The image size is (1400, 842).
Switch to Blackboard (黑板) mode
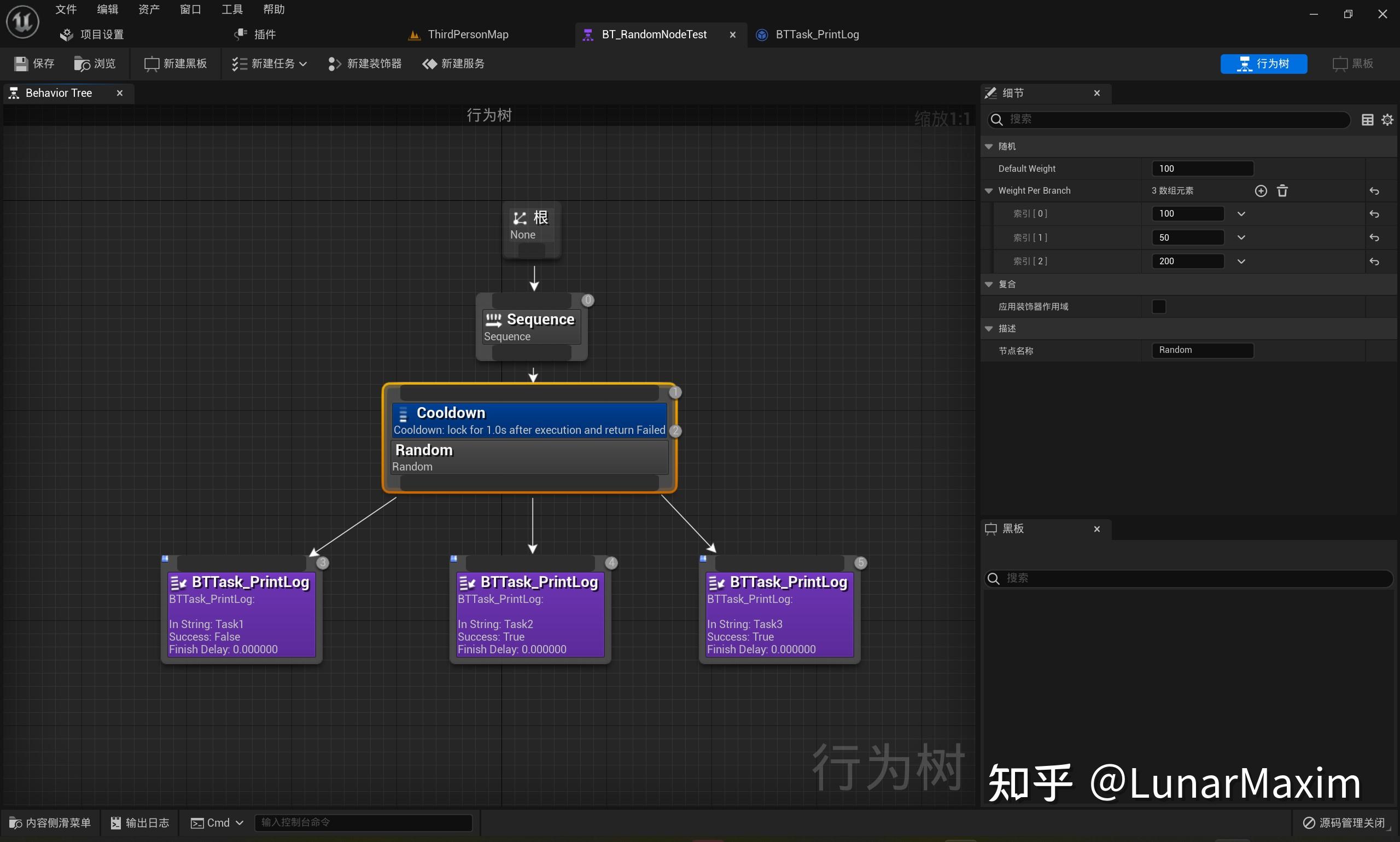click(x=1353, y=63)
